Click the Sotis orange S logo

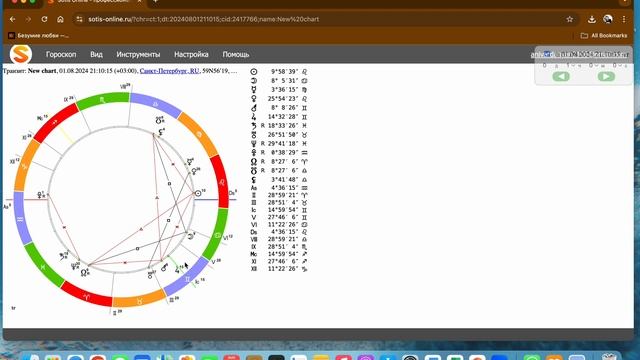click(21, 54)
